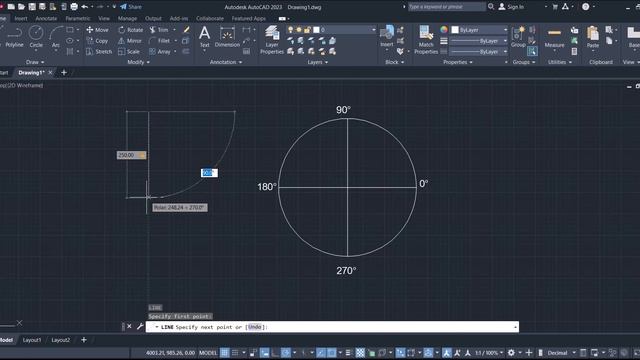Click the Plot (print) icon in quick access toolbar
The image size is (640, 360).
click(x=74, y=7)
